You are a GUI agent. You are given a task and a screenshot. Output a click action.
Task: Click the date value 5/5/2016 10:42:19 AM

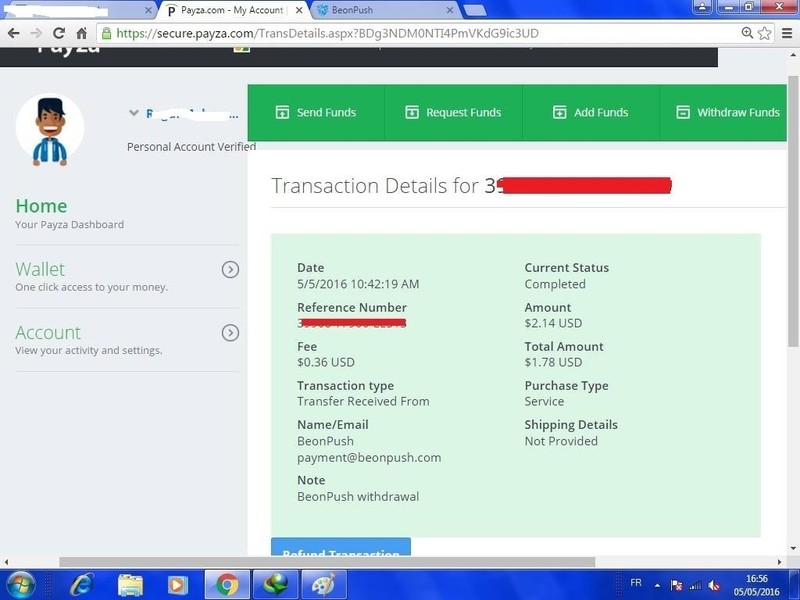coord(358,284)
